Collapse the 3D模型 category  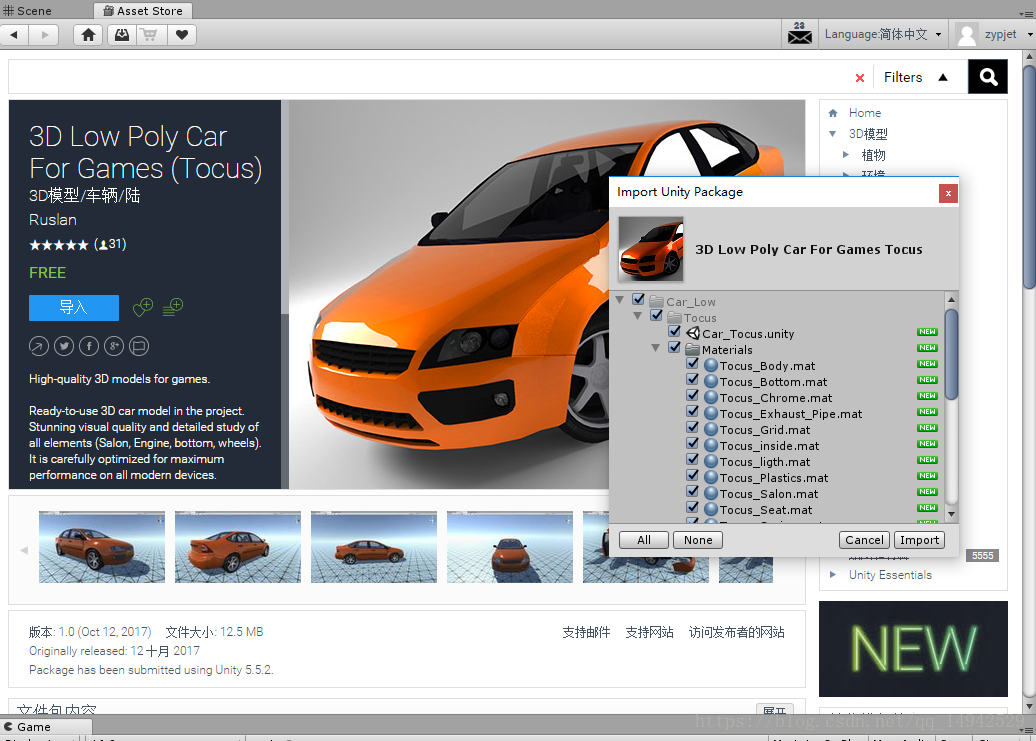click(832, 133)
